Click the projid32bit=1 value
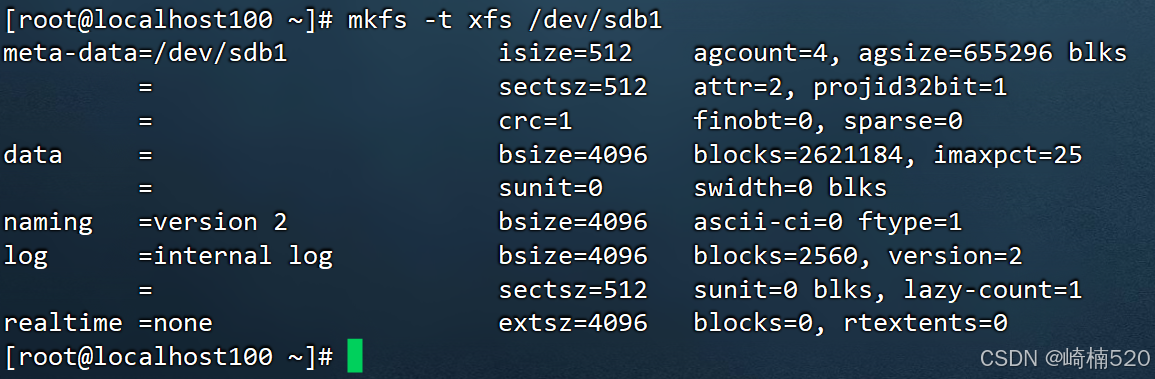This screenshot has width=1155, height=379. (x=910, y=88)
